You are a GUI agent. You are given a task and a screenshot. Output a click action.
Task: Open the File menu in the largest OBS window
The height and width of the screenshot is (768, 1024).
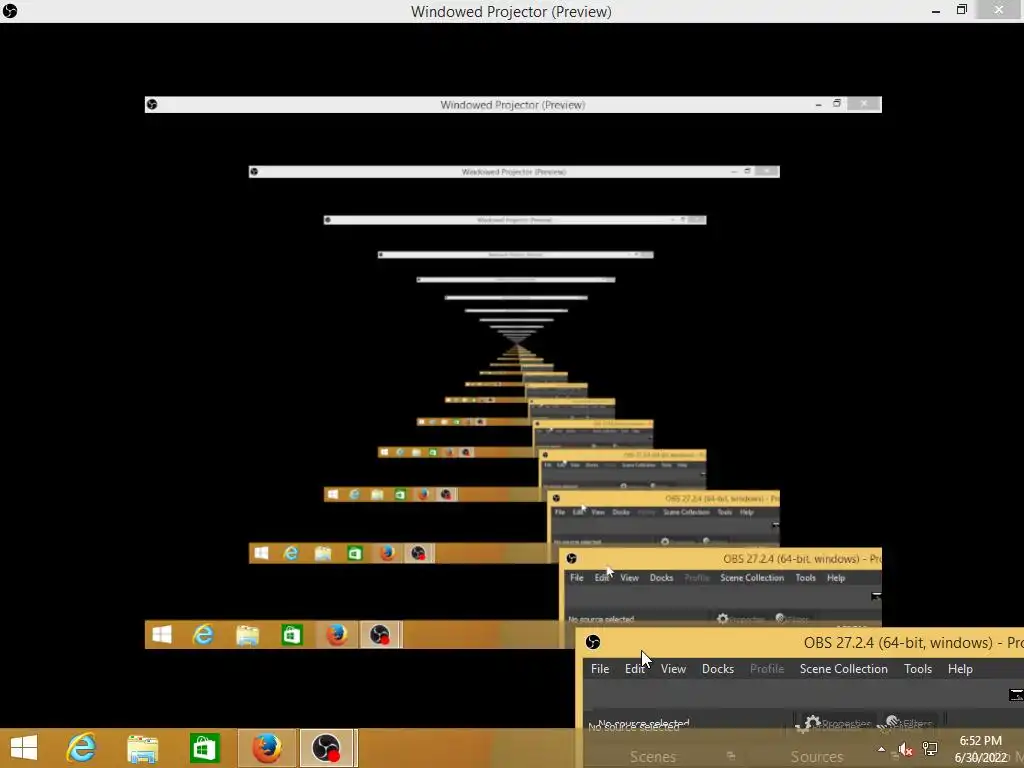600,669
